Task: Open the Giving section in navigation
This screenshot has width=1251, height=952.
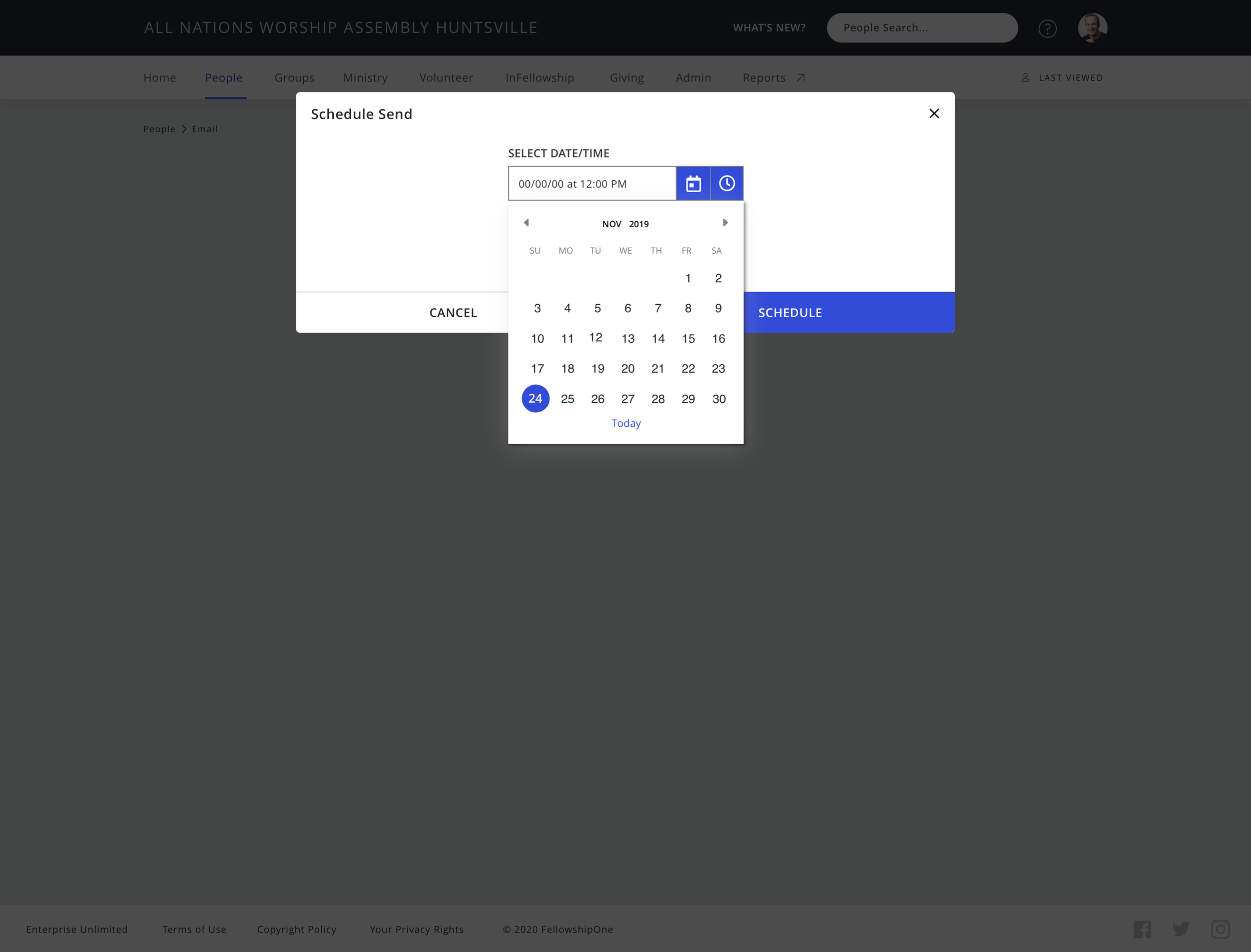Action: (x=627, y=78)
